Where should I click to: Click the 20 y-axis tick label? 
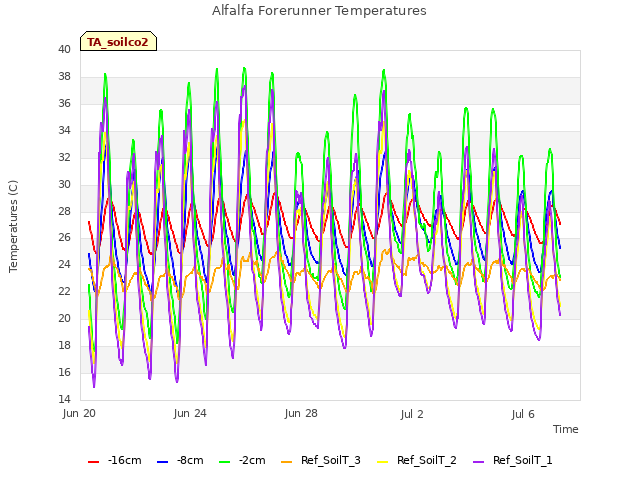pos(64,318)
